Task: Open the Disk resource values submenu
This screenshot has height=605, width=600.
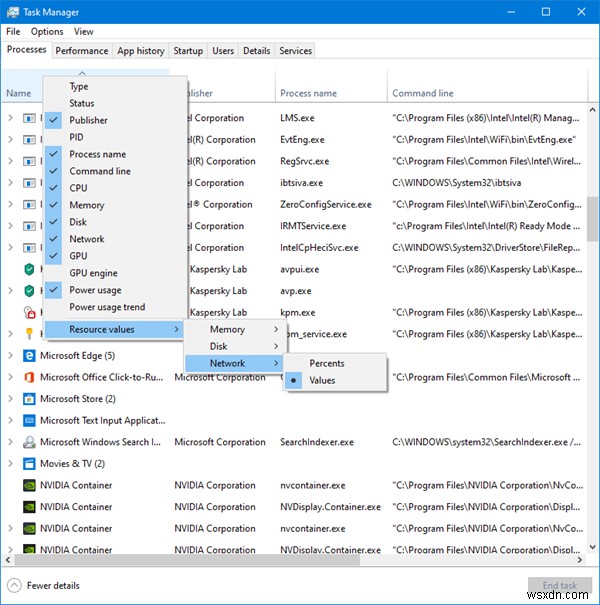Action: (x=235, y=346)
